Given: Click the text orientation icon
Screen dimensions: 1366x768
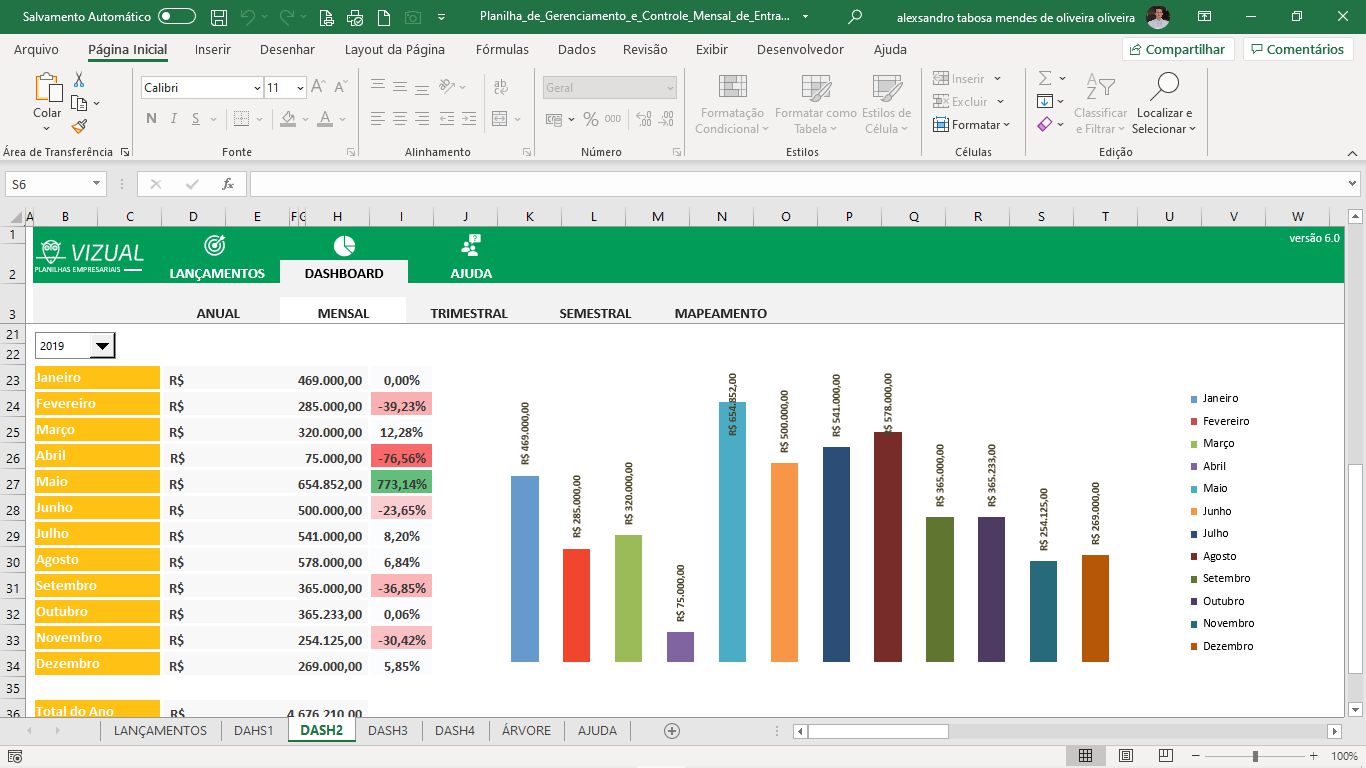Looking at the screenshot, I should 448,87.
